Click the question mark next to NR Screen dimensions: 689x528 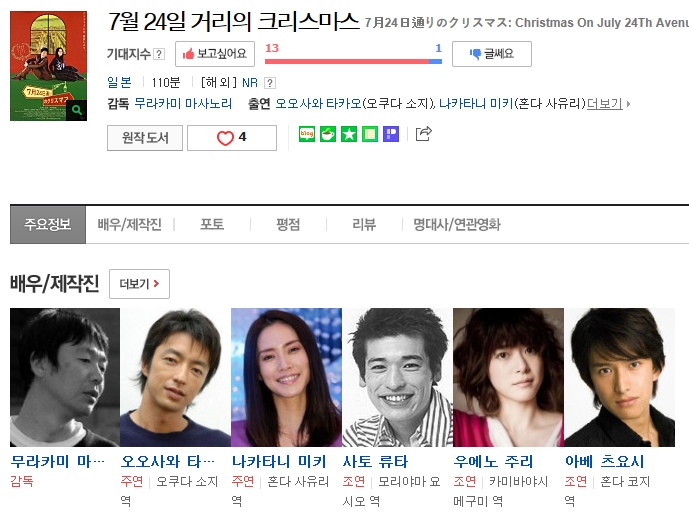coord(270,83)
